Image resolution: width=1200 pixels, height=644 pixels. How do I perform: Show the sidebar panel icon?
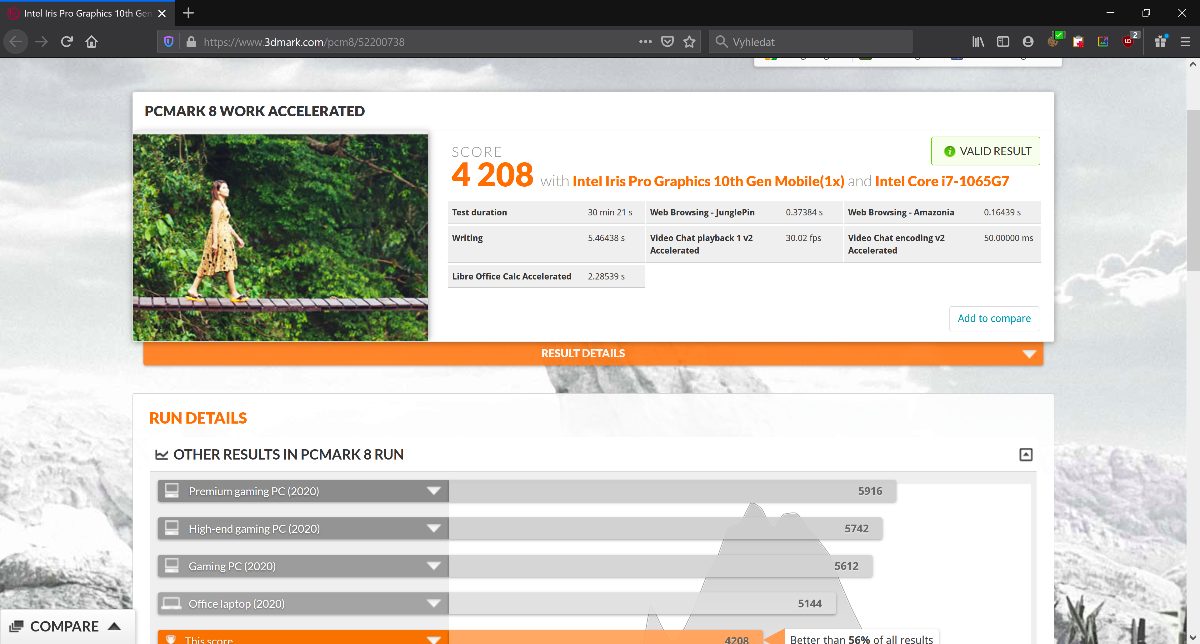[1003, 42]
